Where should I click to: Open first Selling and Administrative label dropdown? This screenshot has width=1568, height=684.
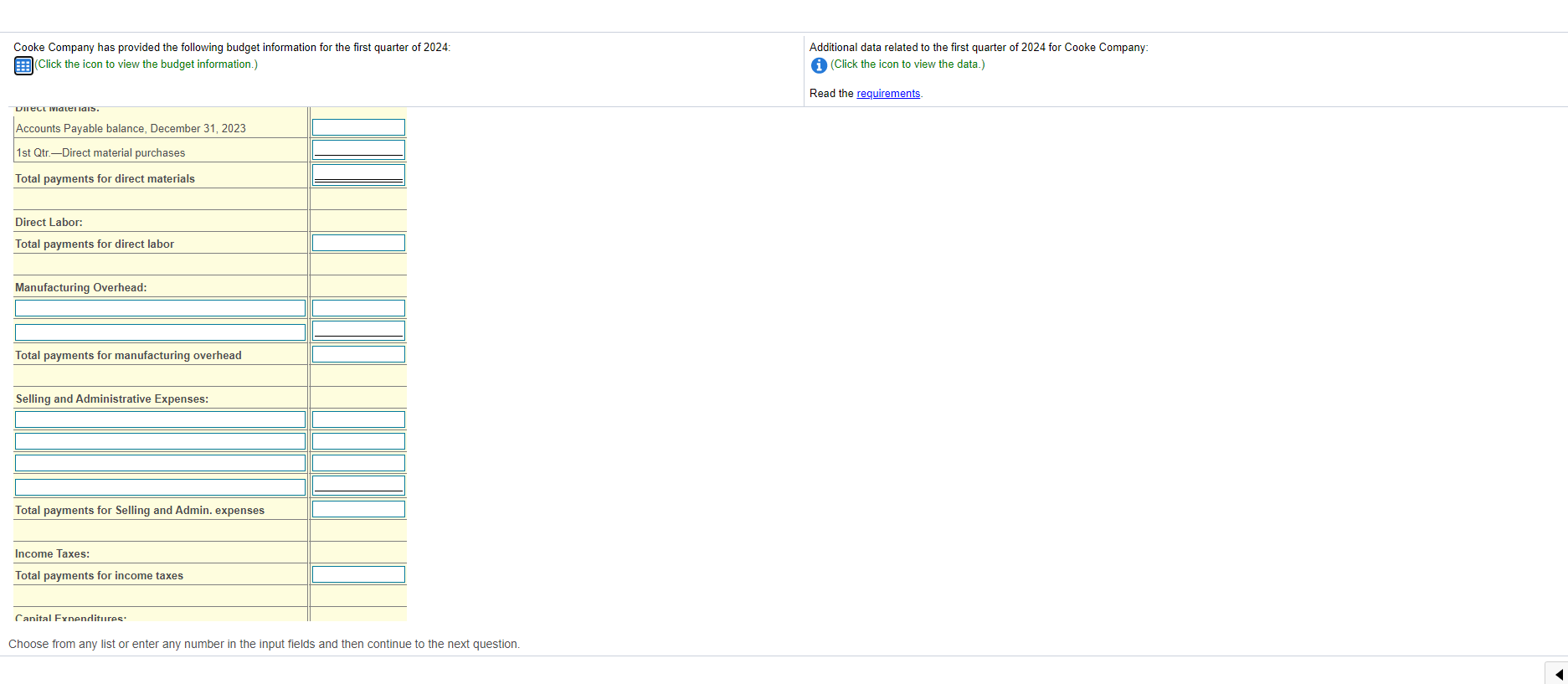160,419
